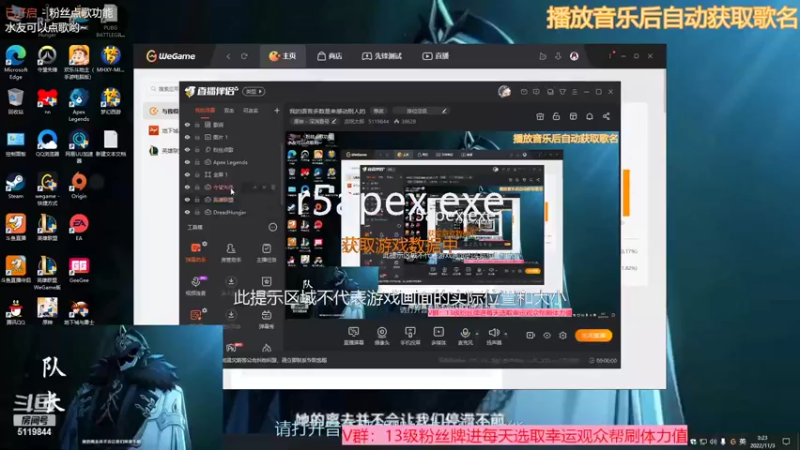Select the second scene tab in streaming app

229,110
